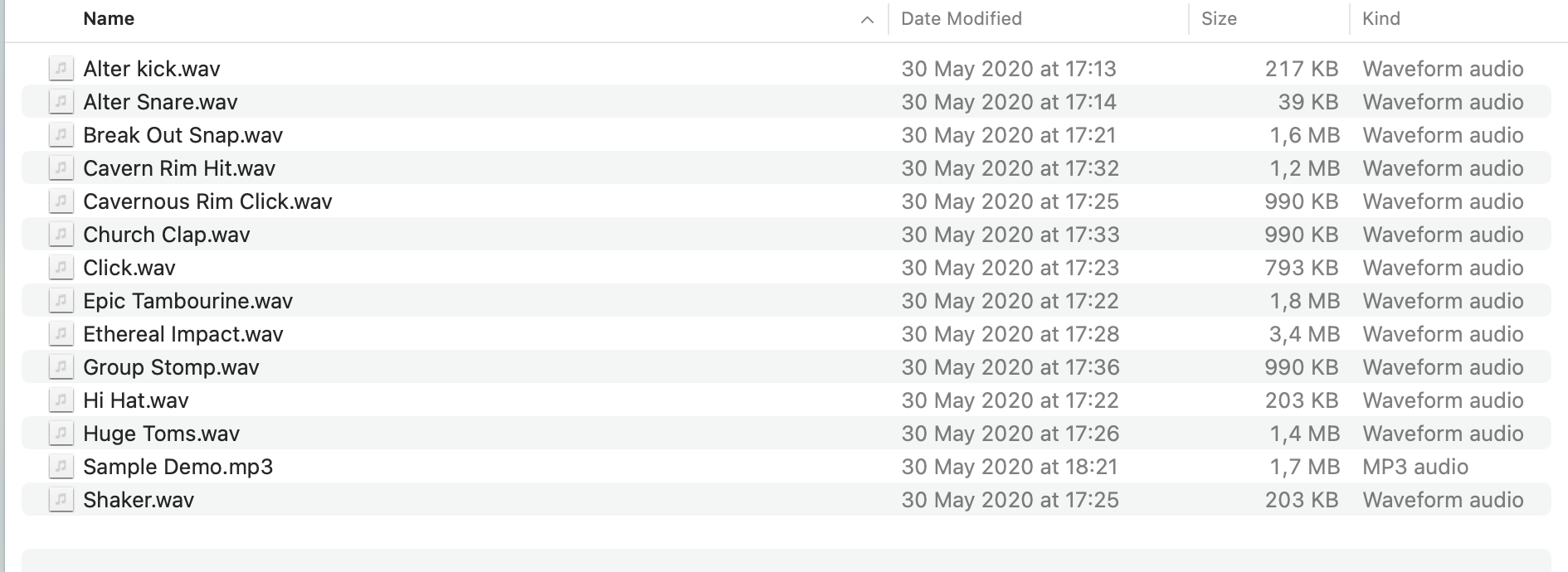Click the audio icon for Hi Hat.wav
1568x572 pixels.
pos(60,400)
